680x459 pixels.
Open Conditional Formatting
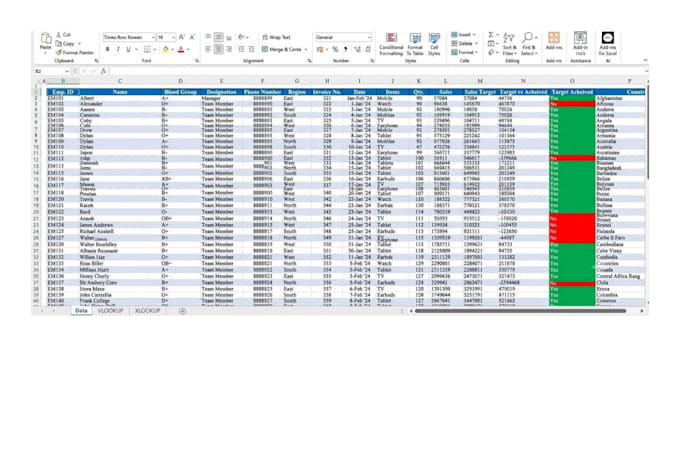(x=391, y=44)
